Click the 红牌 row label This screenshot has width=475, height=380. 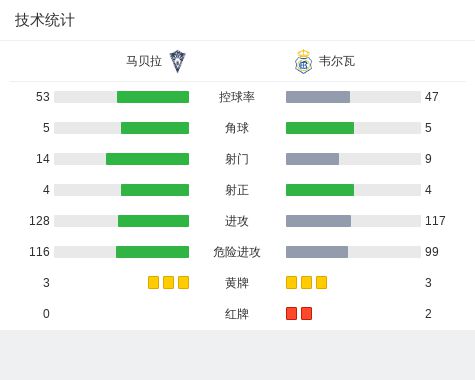click(x=237, y=314)
